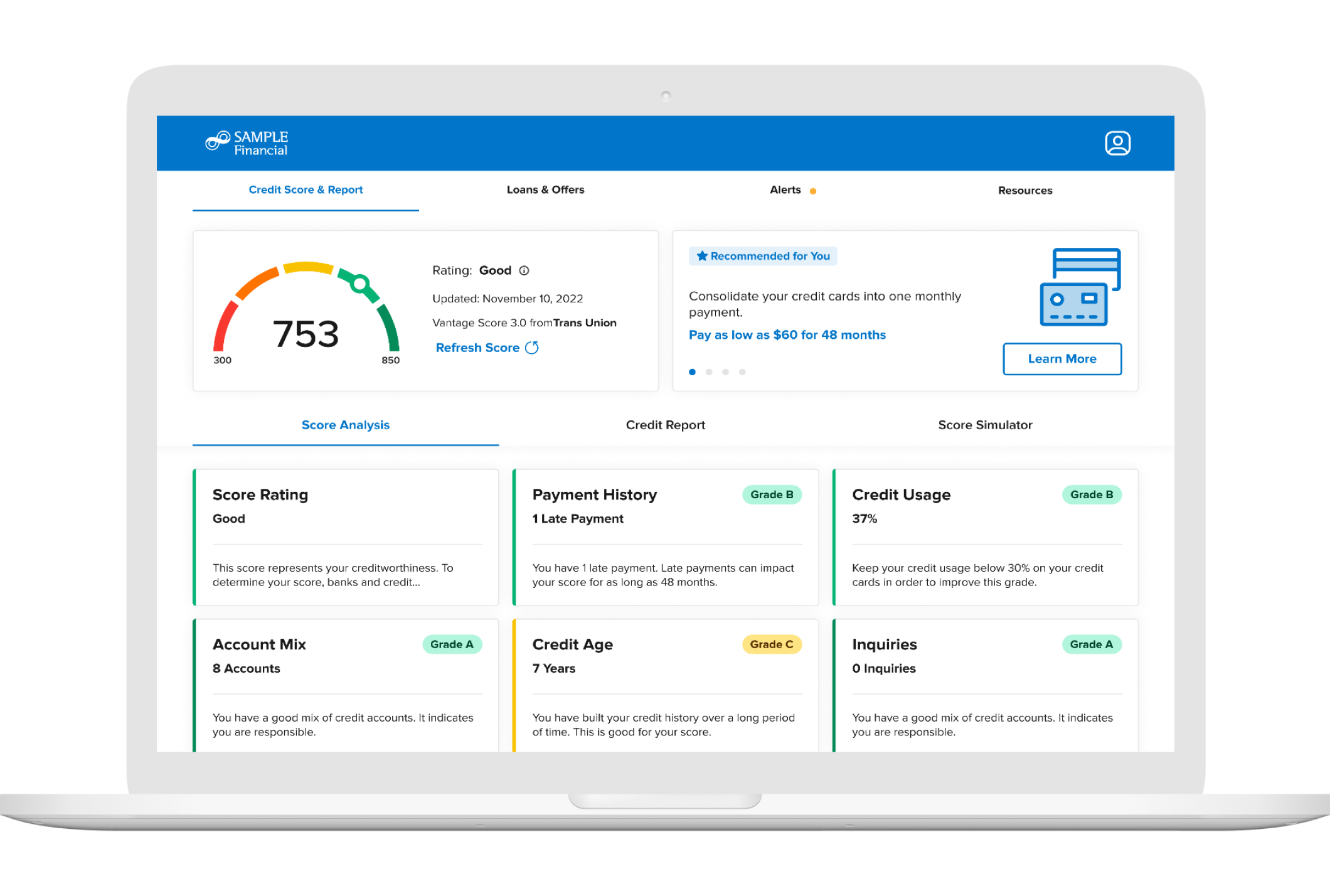The image size is (1330, 896).
Task: Expand the Grade C badge on Credit Age
Action: point(772,644)
